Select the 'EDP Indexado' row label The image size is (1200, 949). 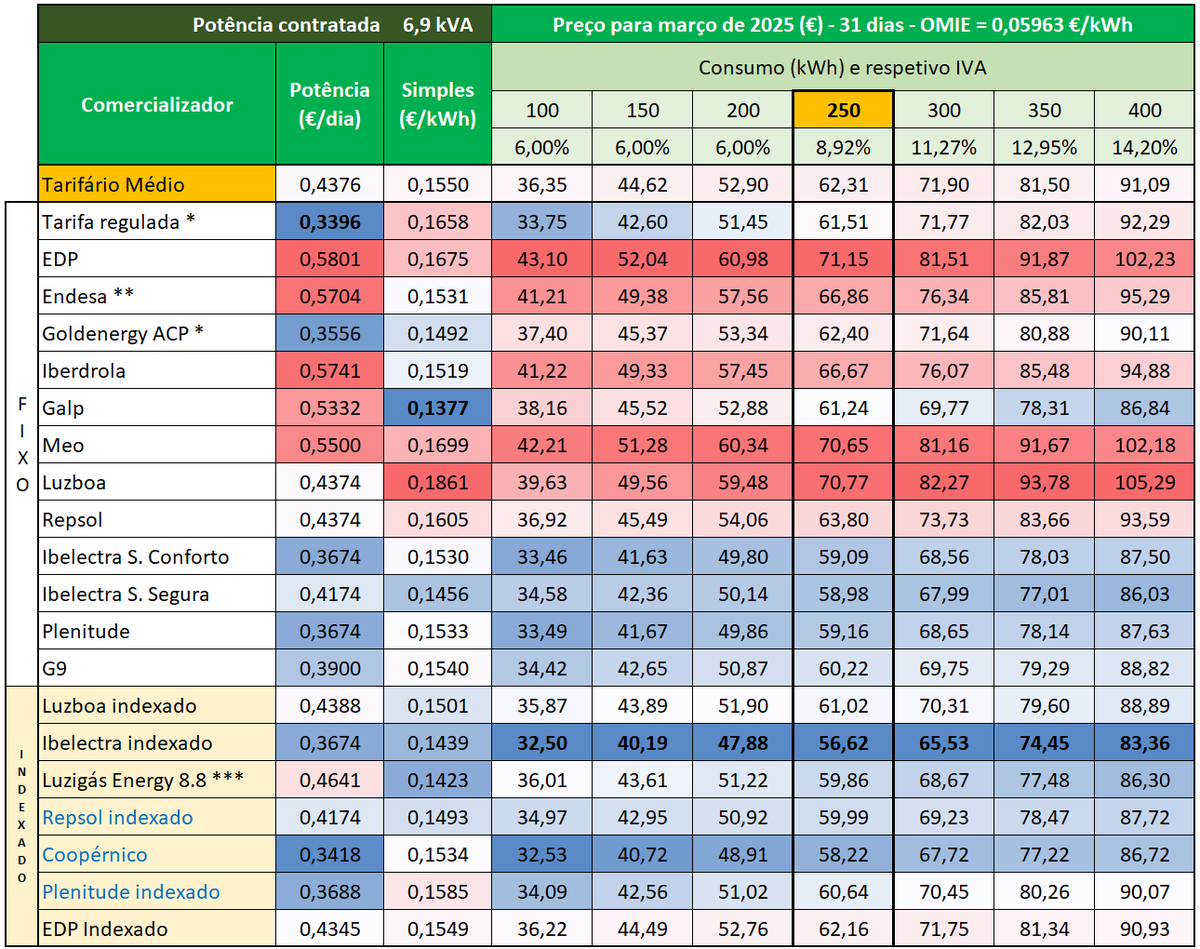[157, 929]
